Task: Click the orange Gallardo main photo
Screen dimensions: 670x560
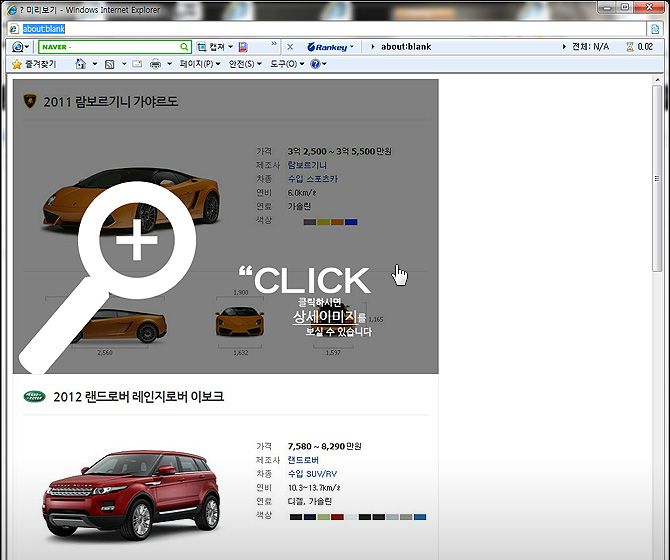Action: click(x=132, y=200)
